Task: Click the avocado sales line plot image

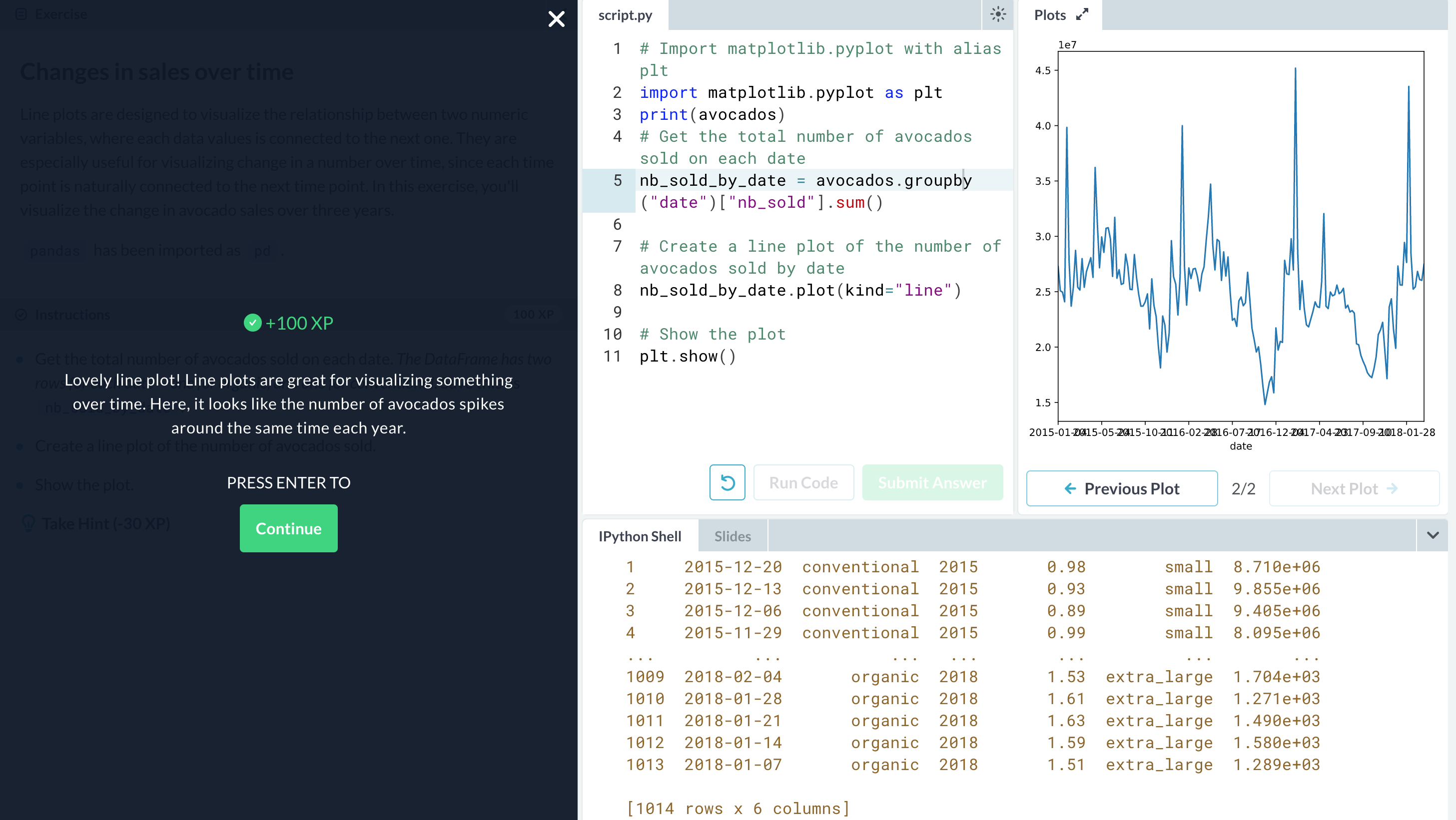Action: click(1240, 237)
